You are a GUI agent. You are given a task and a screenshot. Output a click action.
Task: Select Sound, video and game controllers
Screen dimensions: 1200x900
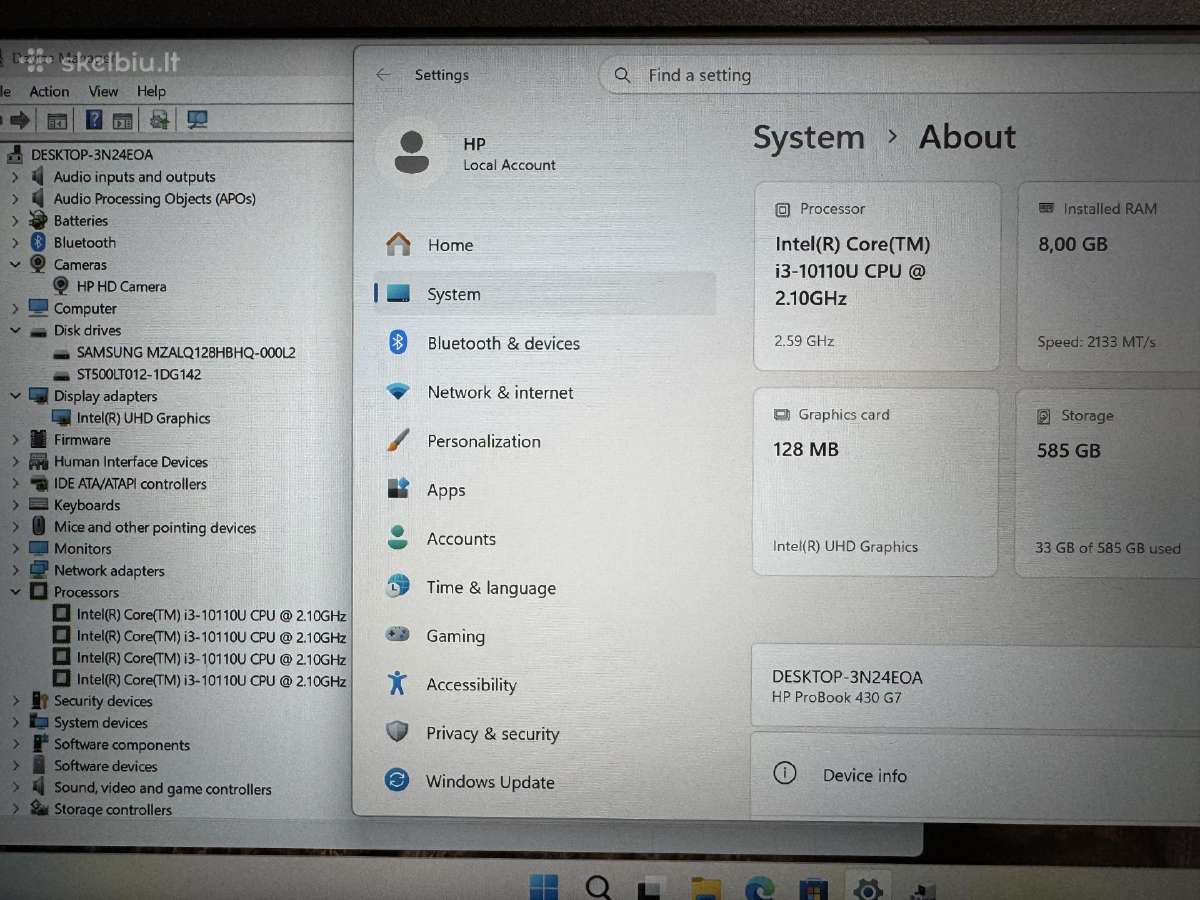[x=162, y=789]
